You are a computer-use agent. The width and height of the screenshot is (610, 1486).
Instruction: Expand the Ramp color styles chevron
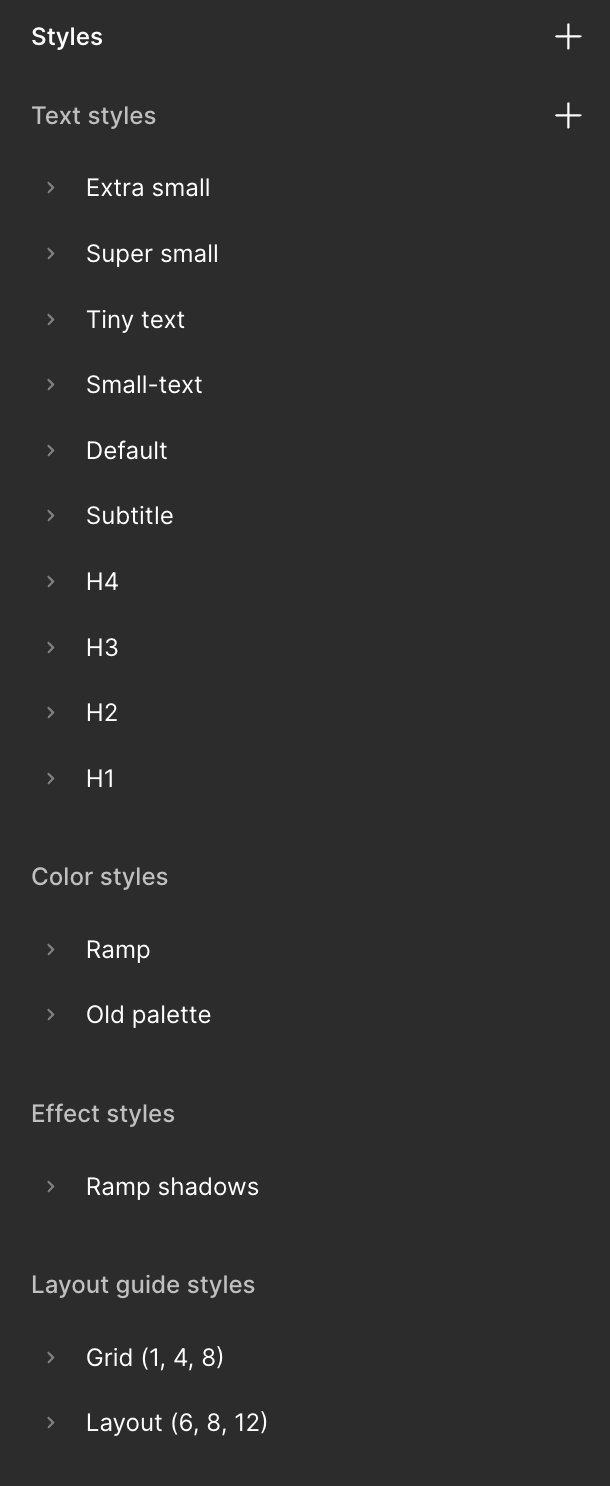(x=51, y=950)
